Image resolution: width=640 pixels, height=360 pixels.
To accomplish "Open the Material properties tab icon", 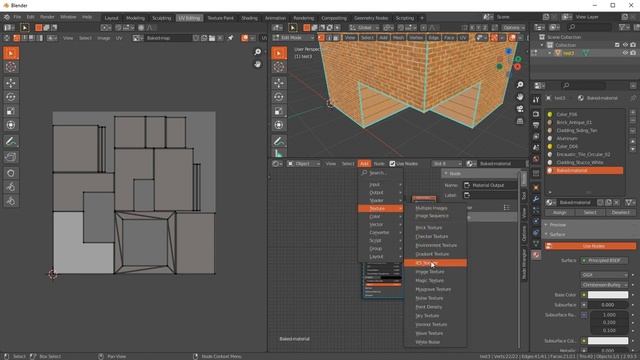I will [536, 255].
